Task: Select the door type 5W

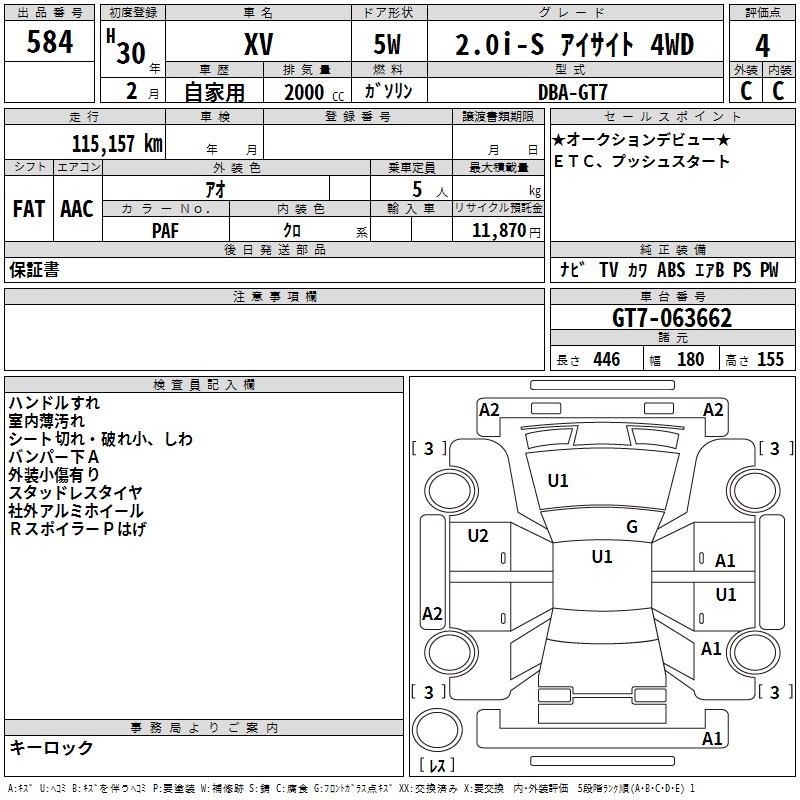Action: point(387,44)
